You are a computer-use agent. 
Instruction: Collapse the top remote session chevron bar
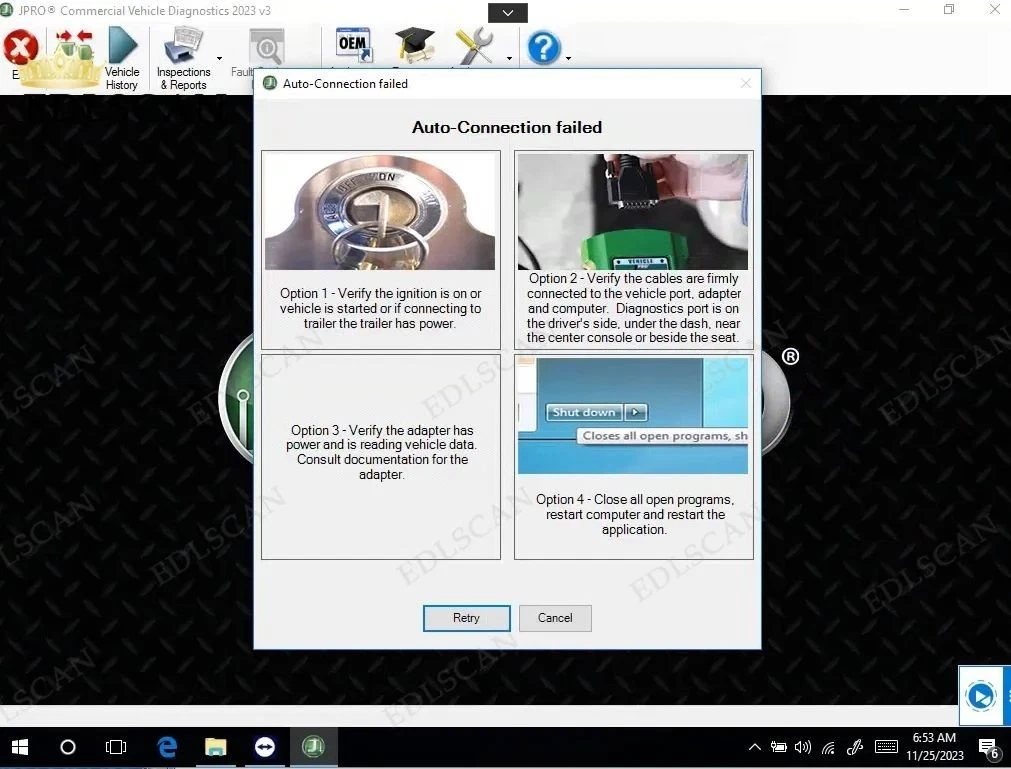507,13
